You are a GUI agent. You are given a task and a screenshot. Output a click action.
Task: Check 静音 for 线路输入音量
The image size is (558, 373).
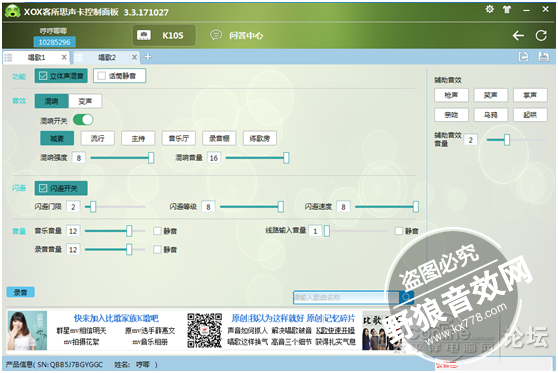click(x=399, y=231)
